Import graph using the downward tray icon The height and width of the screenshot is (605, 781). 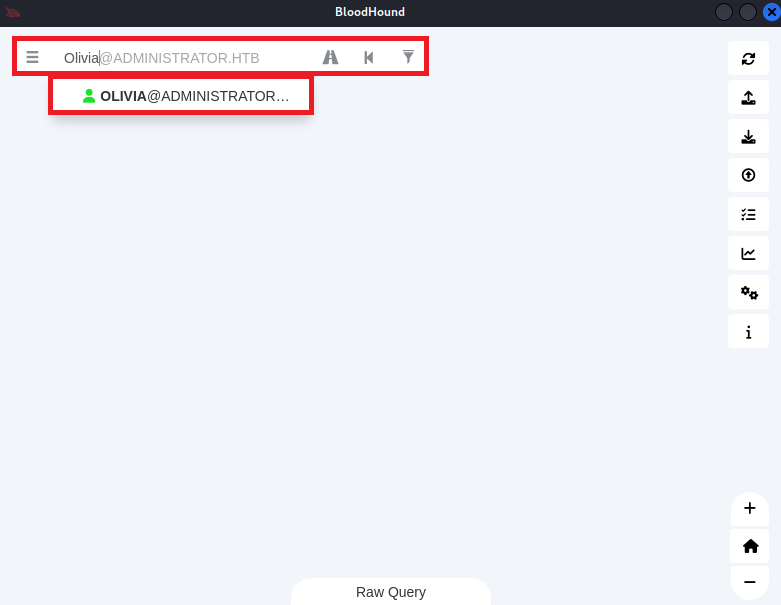coord(748,136)
